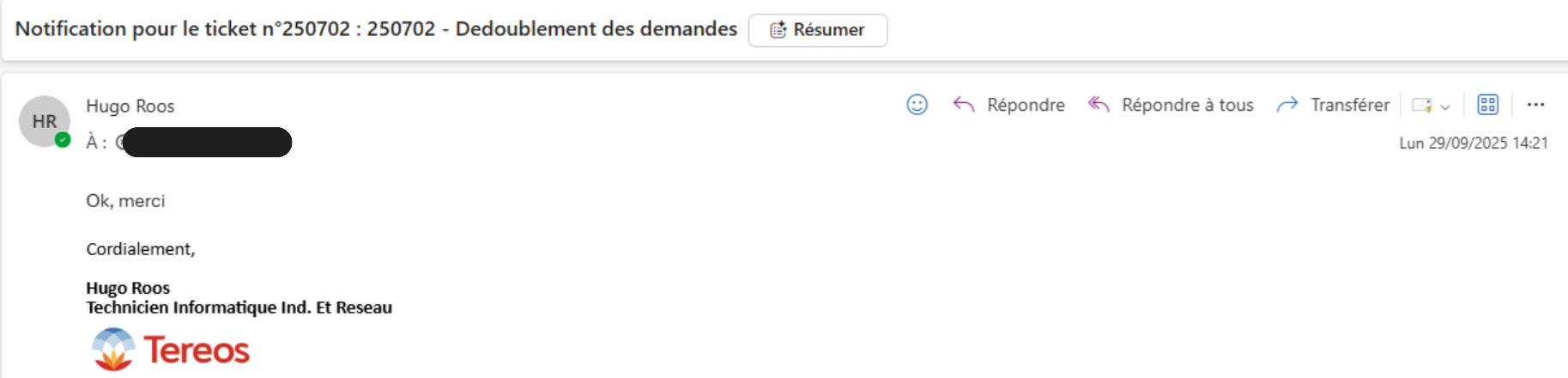Add an emoji reaction with smiley icon
Screen dimensions: 1568x378
(917, 105)
